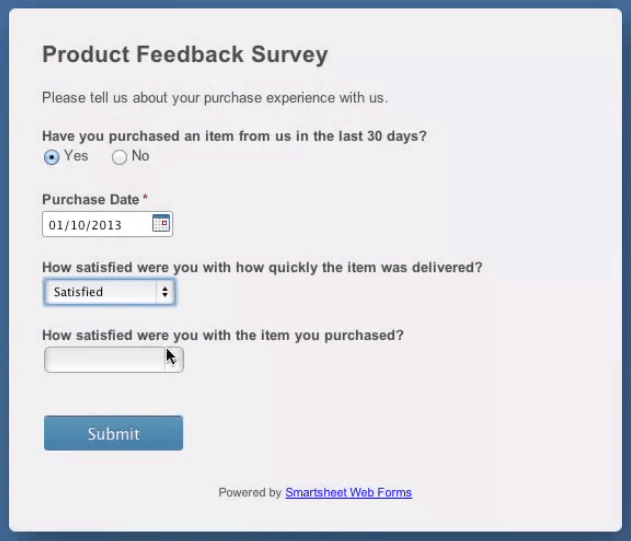This screenshot has height=541, width=631.
Task: Click the arrow of the empty item dropdown
Action: pyautogui.click(x=173, y=360)
